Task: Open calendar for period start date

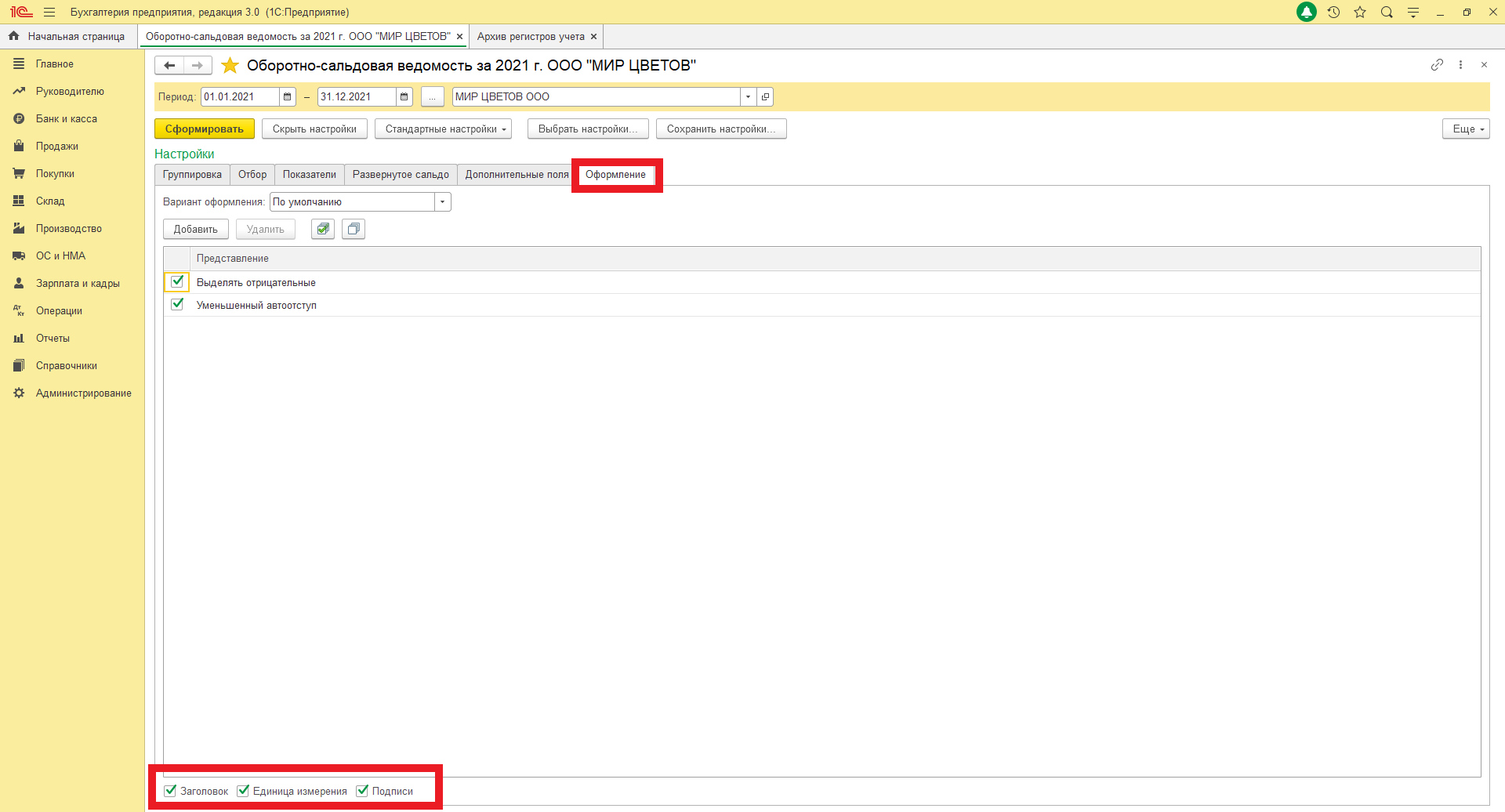Action: tap(288, 97)
